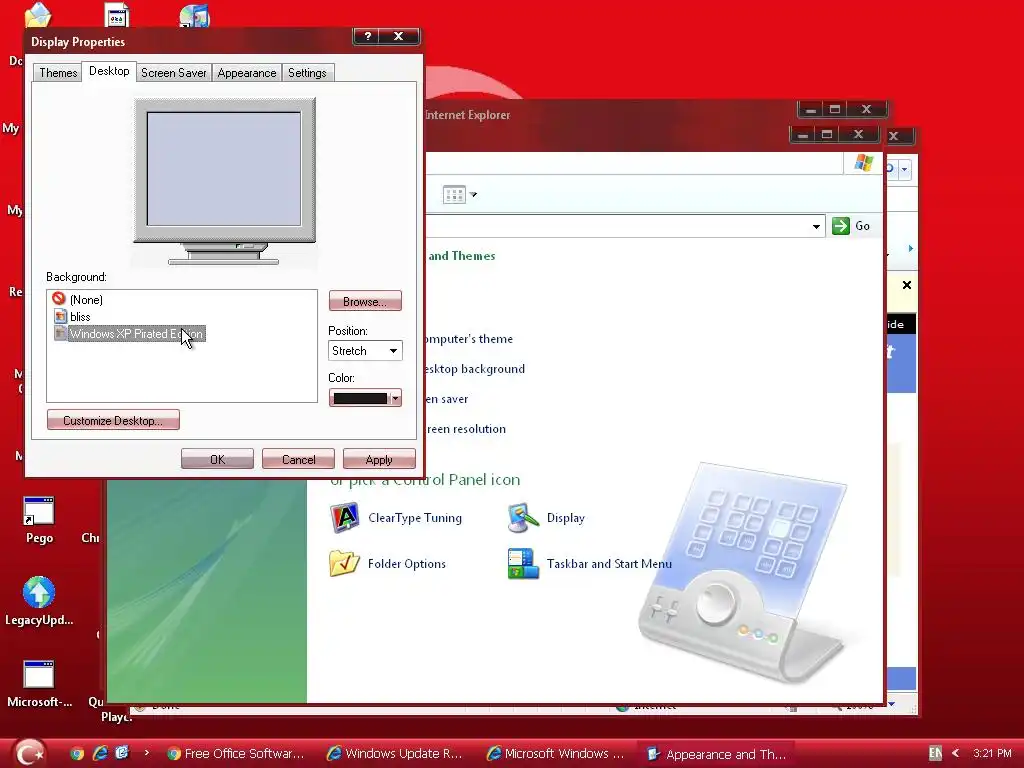Expand the hidden system tray icons arrow
The width and height of the screenshot is (1024, 768).
click(955, 753)
